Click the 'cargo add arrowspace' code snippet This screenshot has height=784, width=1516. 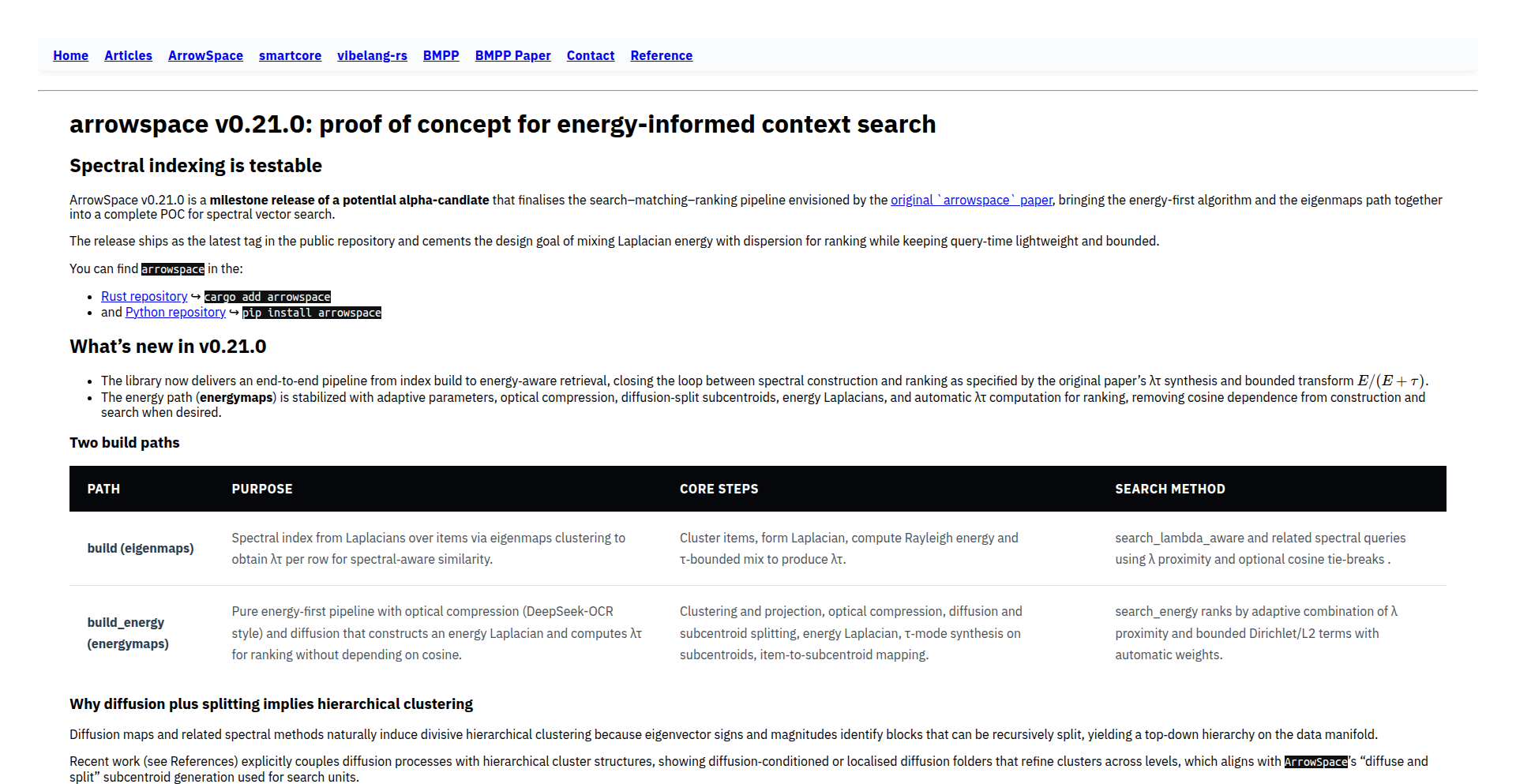[268, 297]
